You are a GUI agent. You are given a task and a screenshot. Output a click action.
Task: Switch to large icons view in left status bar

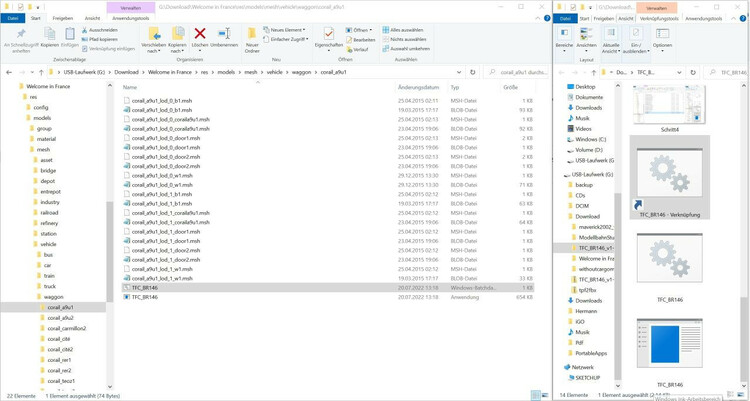point(545,396)
